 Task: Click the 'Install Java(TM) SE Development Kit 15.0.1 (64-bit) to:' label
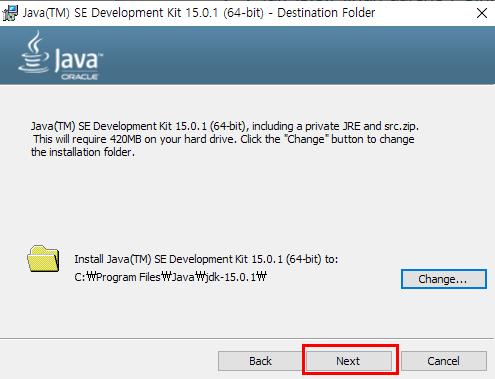pos(206,259)
